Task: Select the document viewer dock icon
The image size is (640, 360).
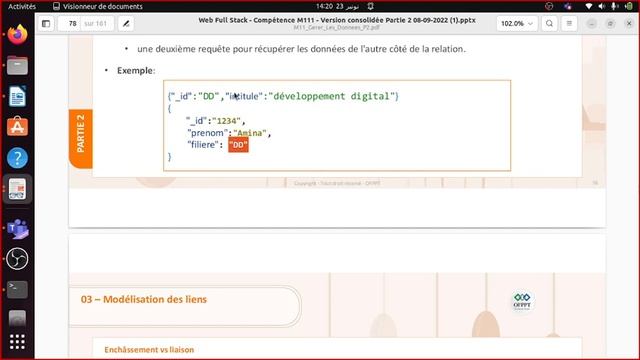Action: 17,189
